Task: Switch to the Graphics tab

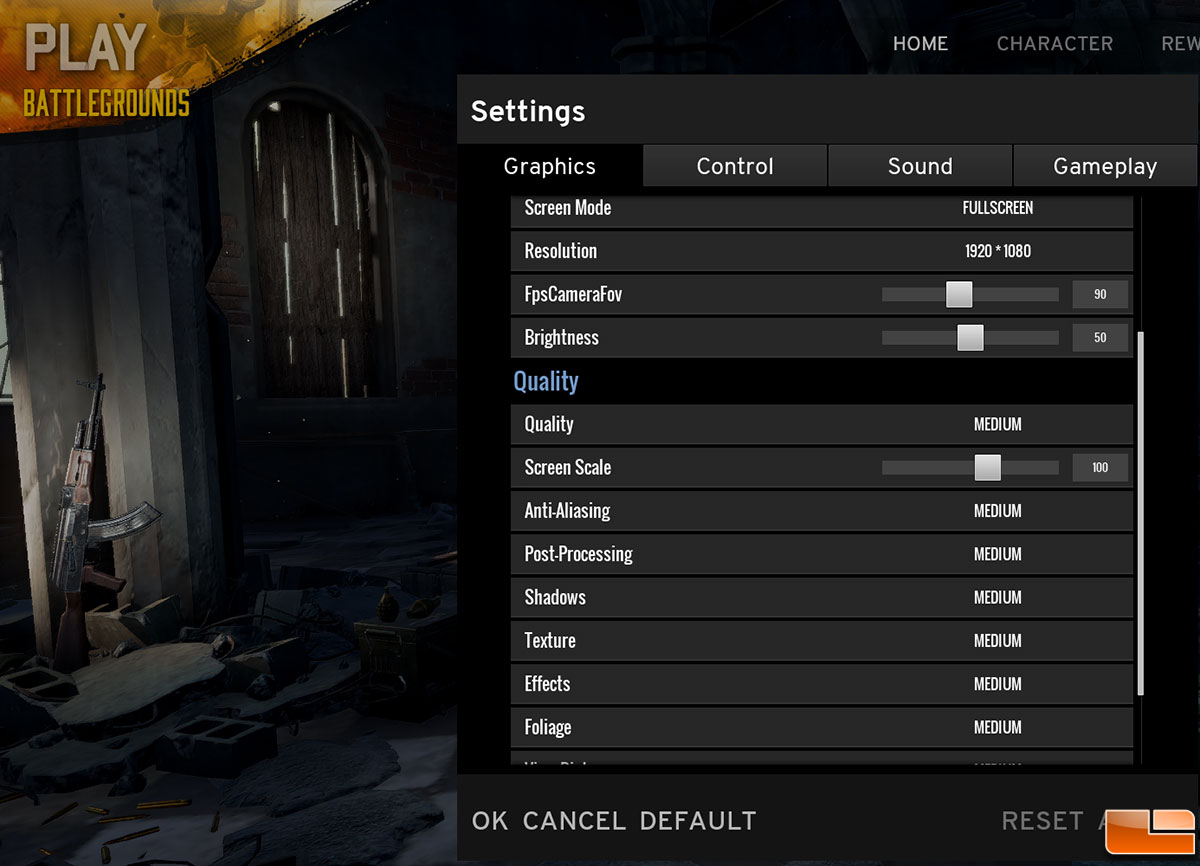Action: (549, 166)
